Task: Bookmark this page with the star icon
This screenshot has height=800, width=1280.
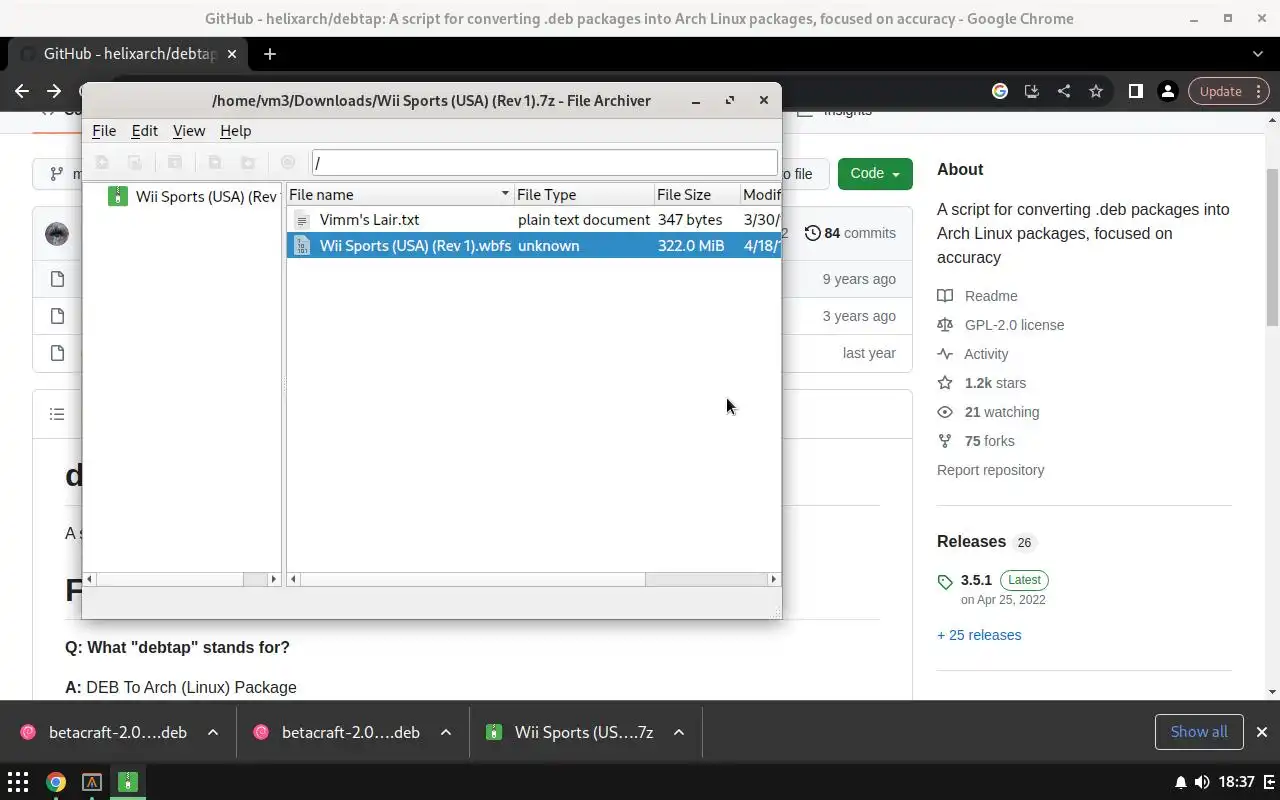Action: 1096,91
